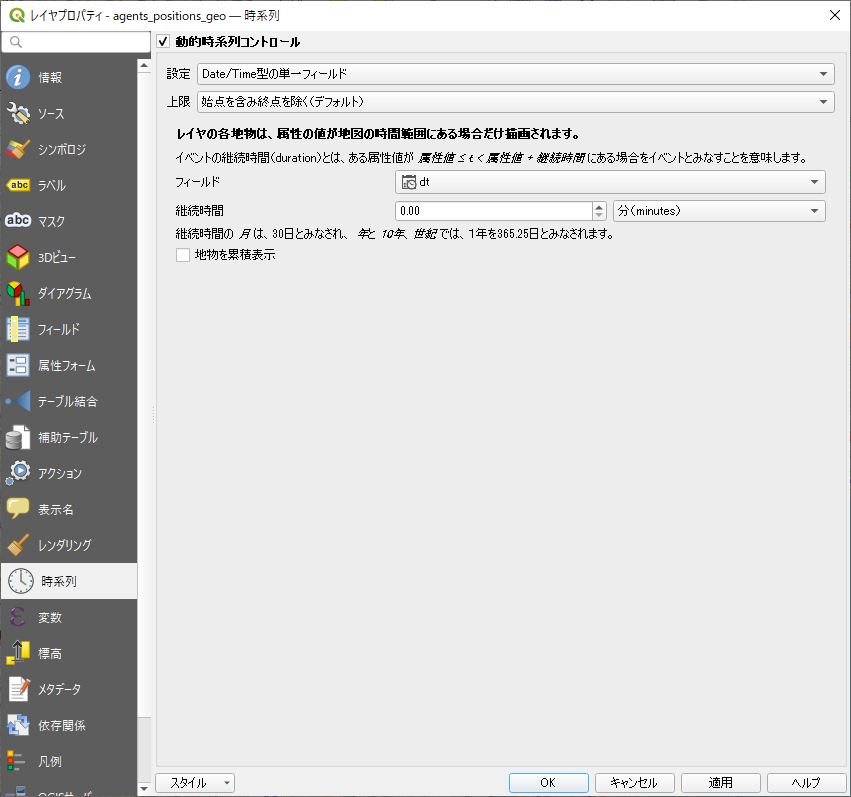Image resolution: width=851 pixels, height=797 pixels.
Task: Open the 属性フォーム (Attributes Form) icon
Action: pos(19,366)
